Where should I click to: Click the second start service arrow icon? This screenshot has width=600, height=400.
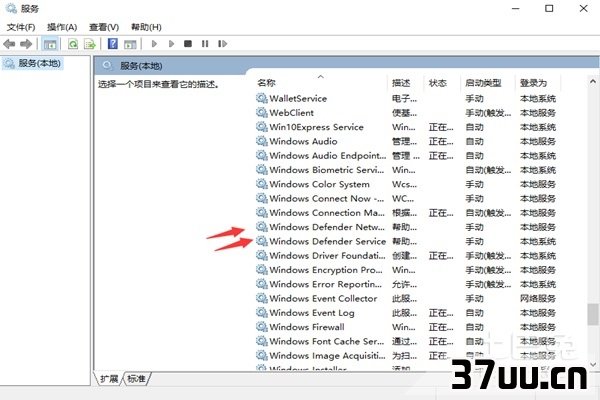click(x=171, y=44)
